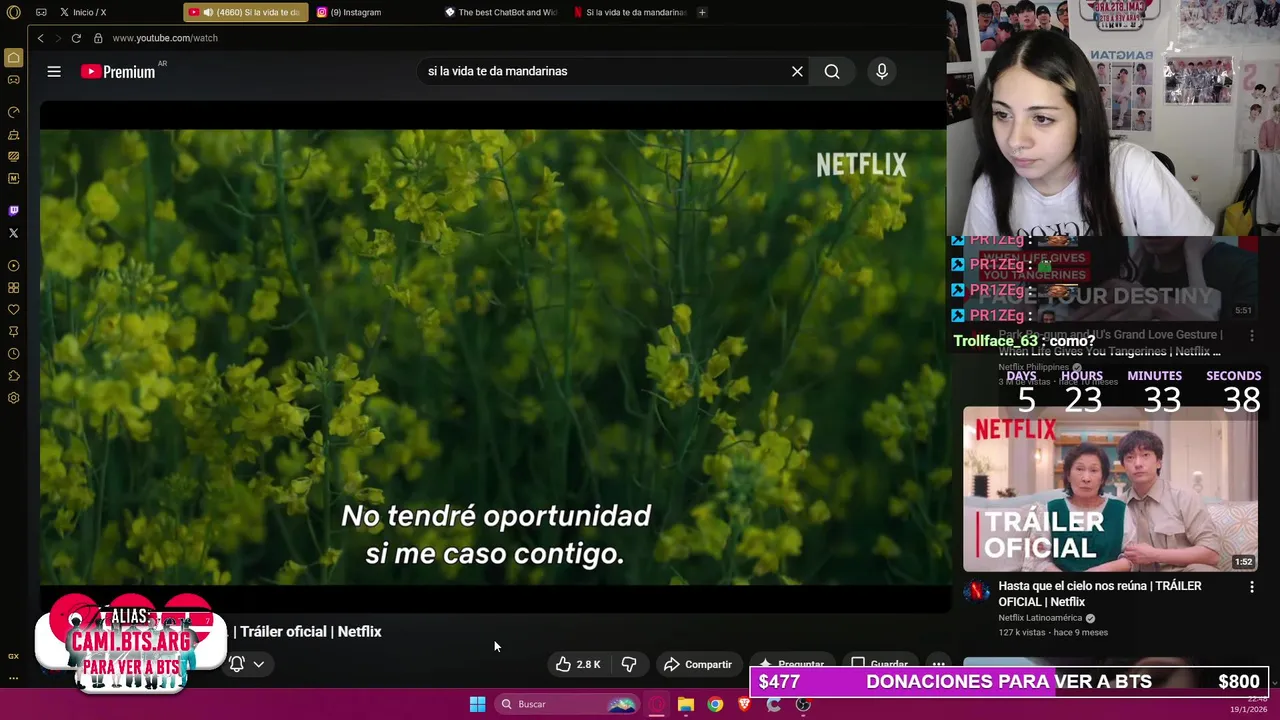Click the 'Tráiler oficial | Netflix' video title

point(308,632)
